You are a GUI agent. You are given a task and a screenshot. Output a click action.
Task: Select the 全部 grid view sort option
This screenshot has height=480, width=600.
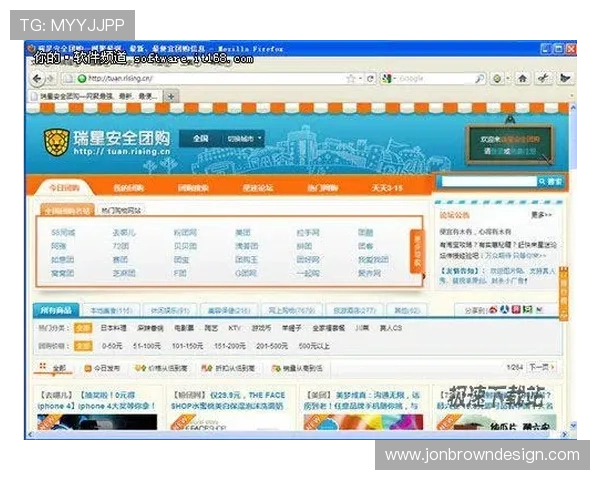click(x=53, y=368)
